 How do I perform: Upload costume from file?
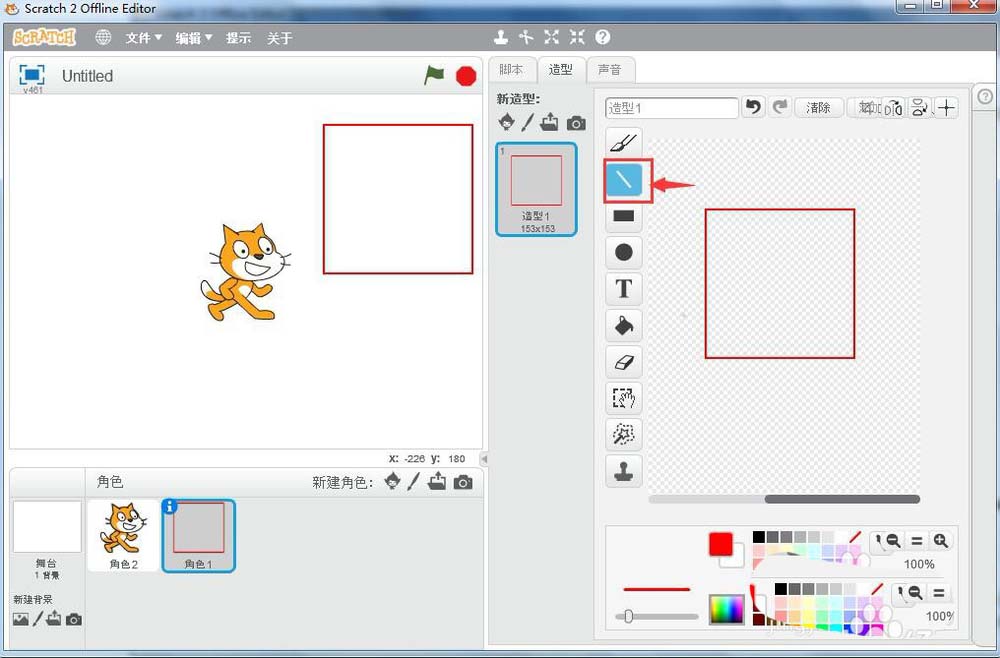[549, 122]
